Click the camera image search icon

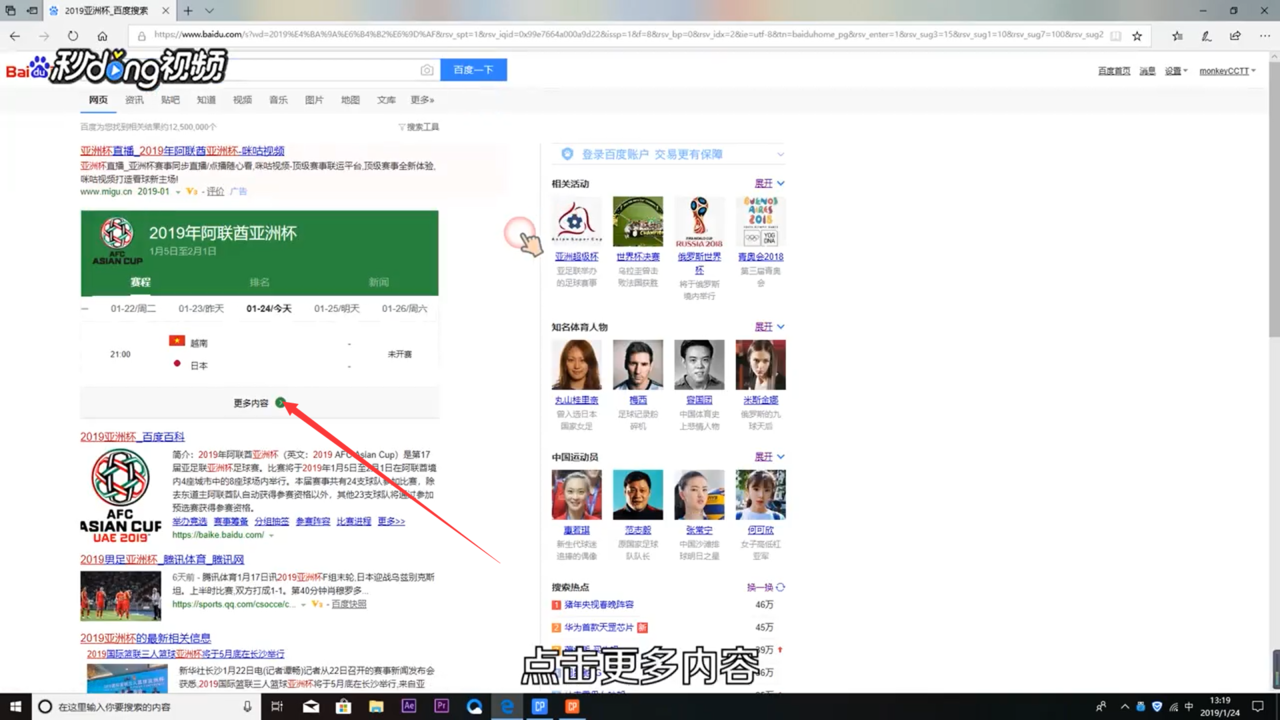pyautogui.click(x=427, y=70)
